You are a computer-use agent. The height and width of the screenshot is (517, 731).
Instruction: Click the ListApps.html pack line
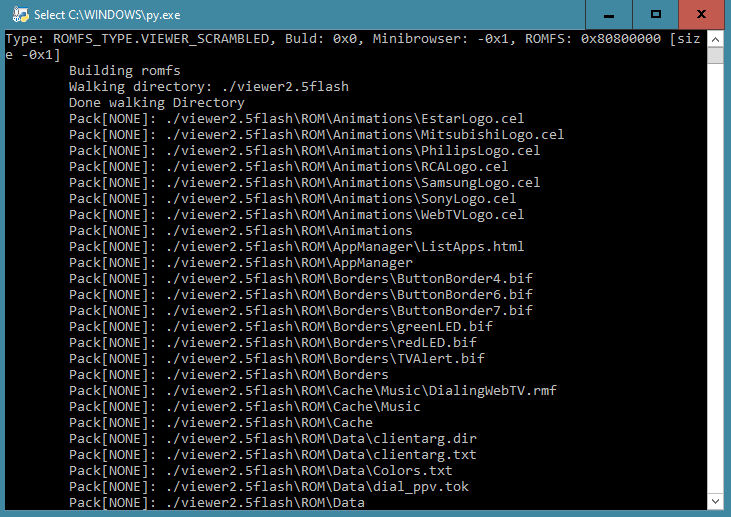(x=297, y=247)
